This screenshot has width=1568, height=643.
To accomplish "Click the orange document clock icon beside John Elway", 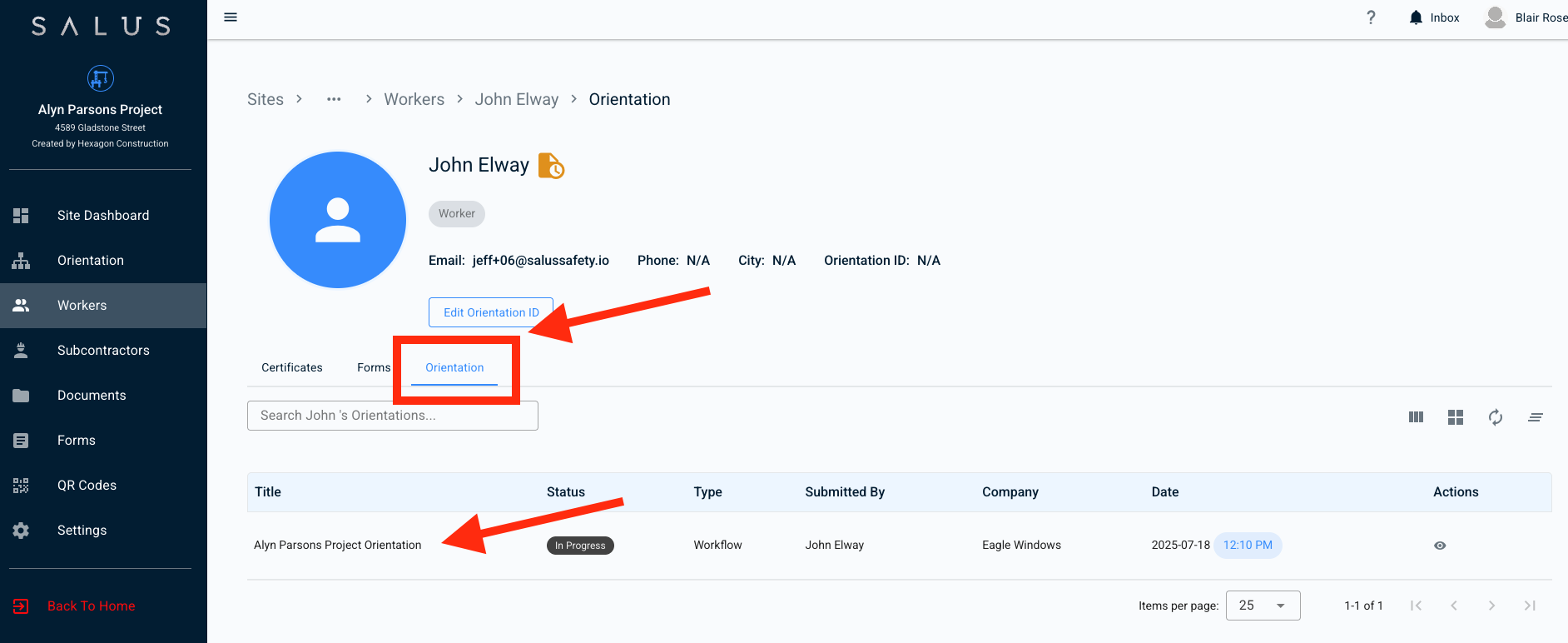I will [x=551, y=166].
